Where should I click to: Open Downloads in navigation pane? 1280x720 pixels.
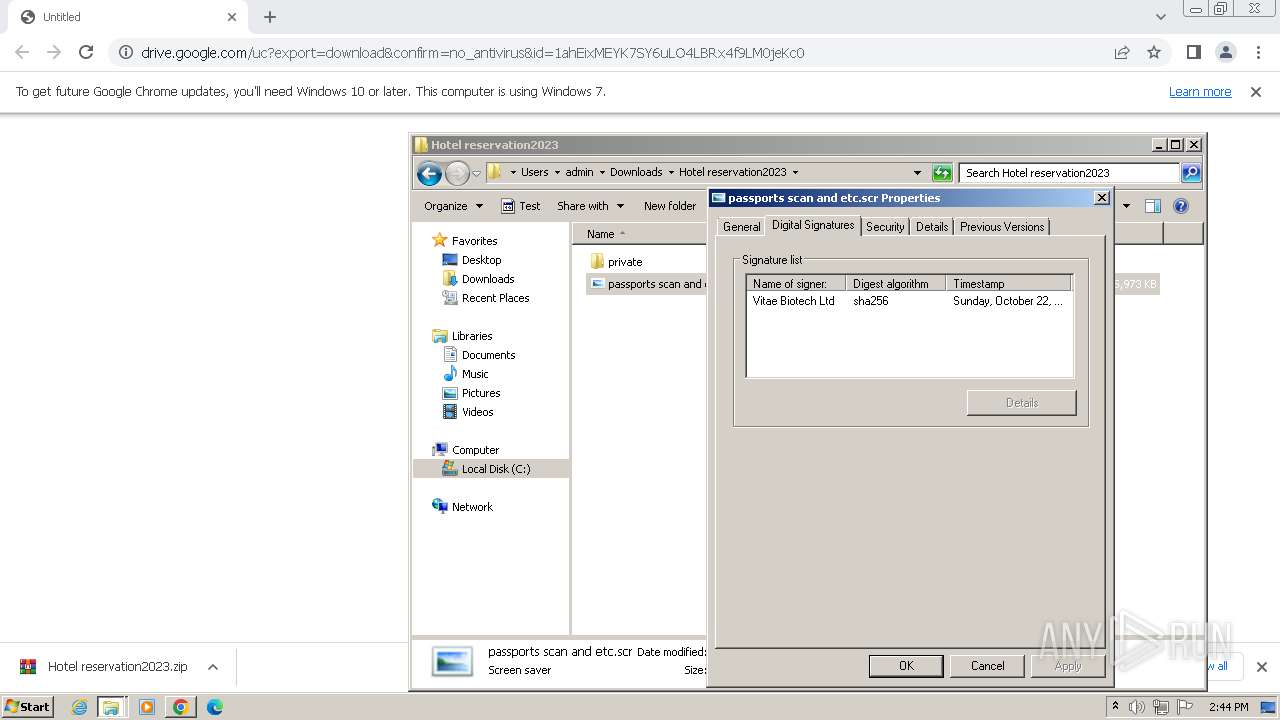click(488, 279)
